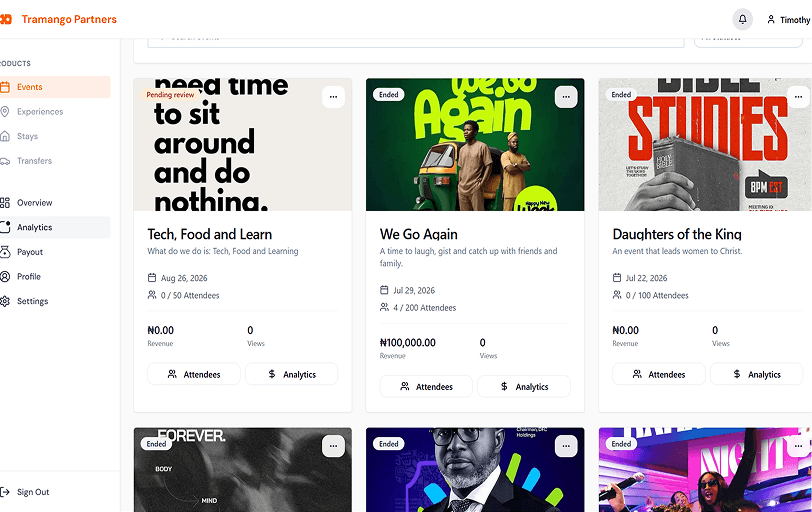The height and width of the screenshot is (512, 812).
Task: Open Analytics for Daughters of the King
Action: click(x=757, y=374)
